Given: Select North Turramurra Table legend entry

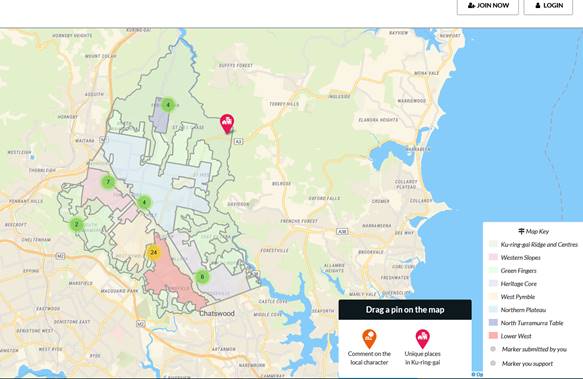Looking at the screenshot, I should pyautogui.click(x=532, y=323).
